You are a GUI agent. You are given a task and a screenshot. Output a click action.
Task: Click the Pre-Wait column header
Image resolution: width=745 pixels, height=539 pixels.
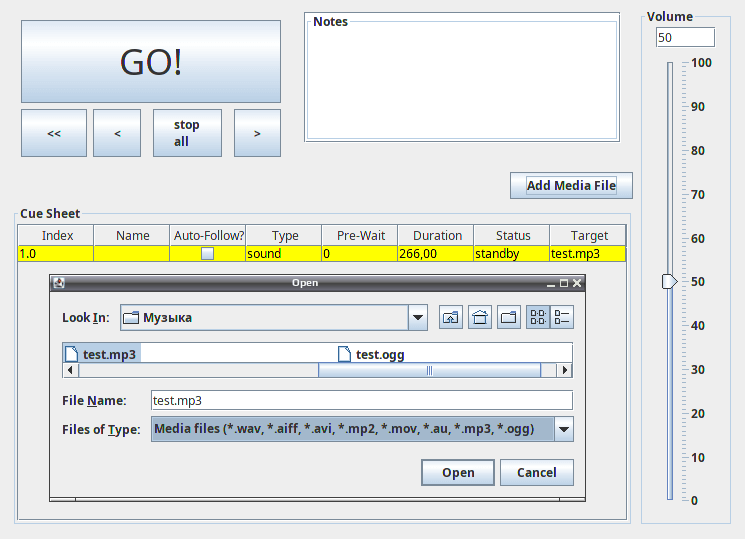click(360, 235)
